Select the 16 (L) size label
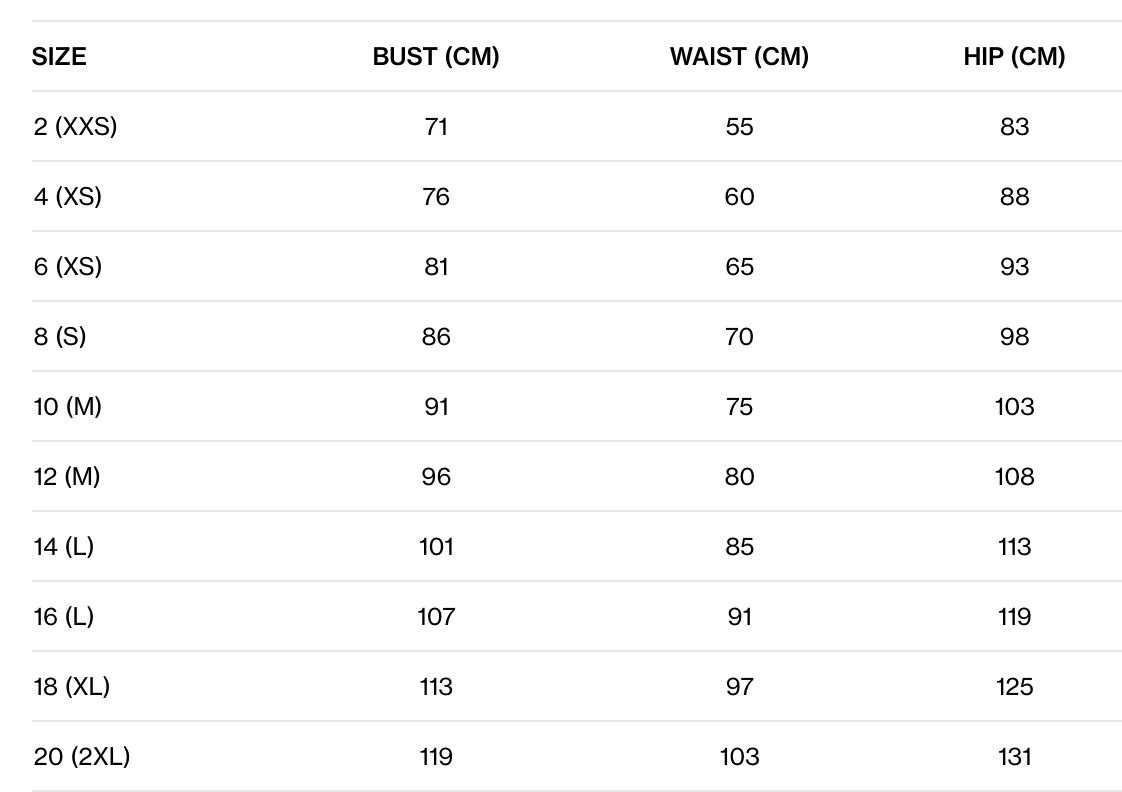The image size is (1122, 792). coord(64,617)
